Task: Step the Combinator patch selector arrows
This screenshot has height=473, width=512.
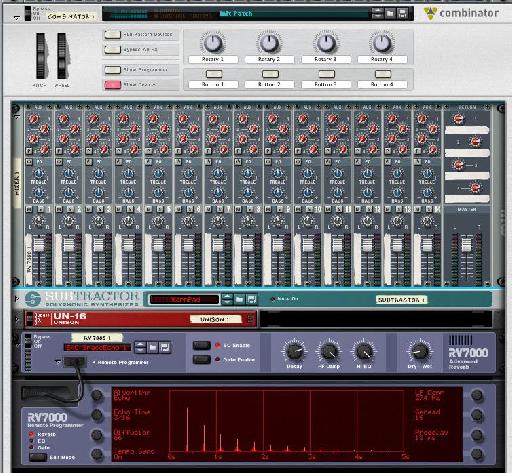Action: pos(378,13)
